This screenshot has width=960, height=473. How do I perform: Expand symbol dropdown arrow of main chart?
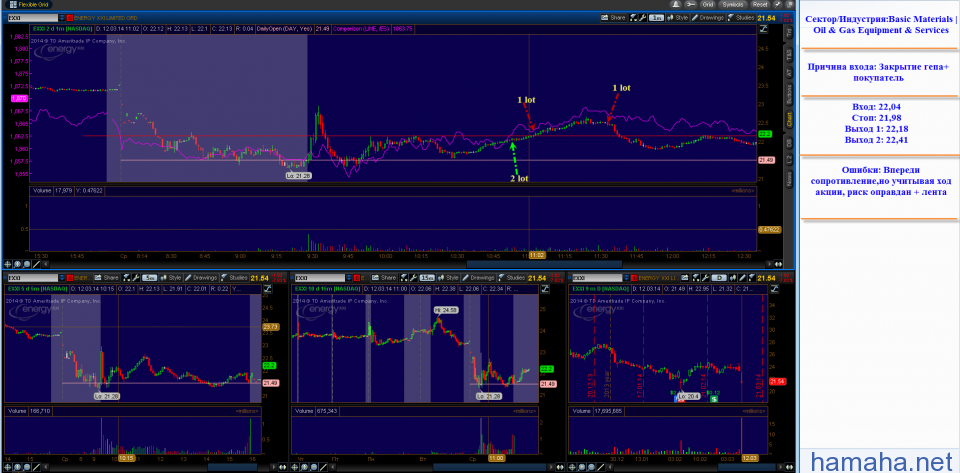tap(63, 18)
